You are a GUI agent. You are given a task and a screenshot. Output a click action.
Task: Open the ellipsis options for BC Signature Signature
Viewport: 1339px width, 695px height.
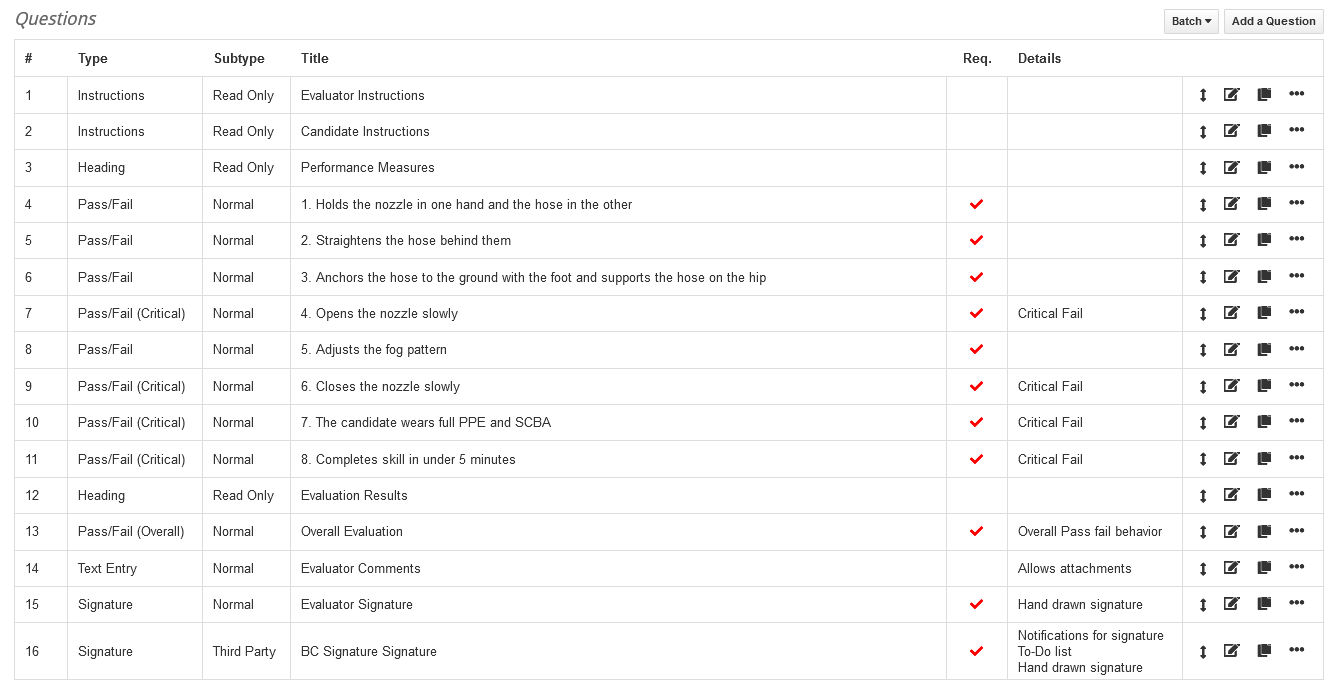click(1297, 650)
